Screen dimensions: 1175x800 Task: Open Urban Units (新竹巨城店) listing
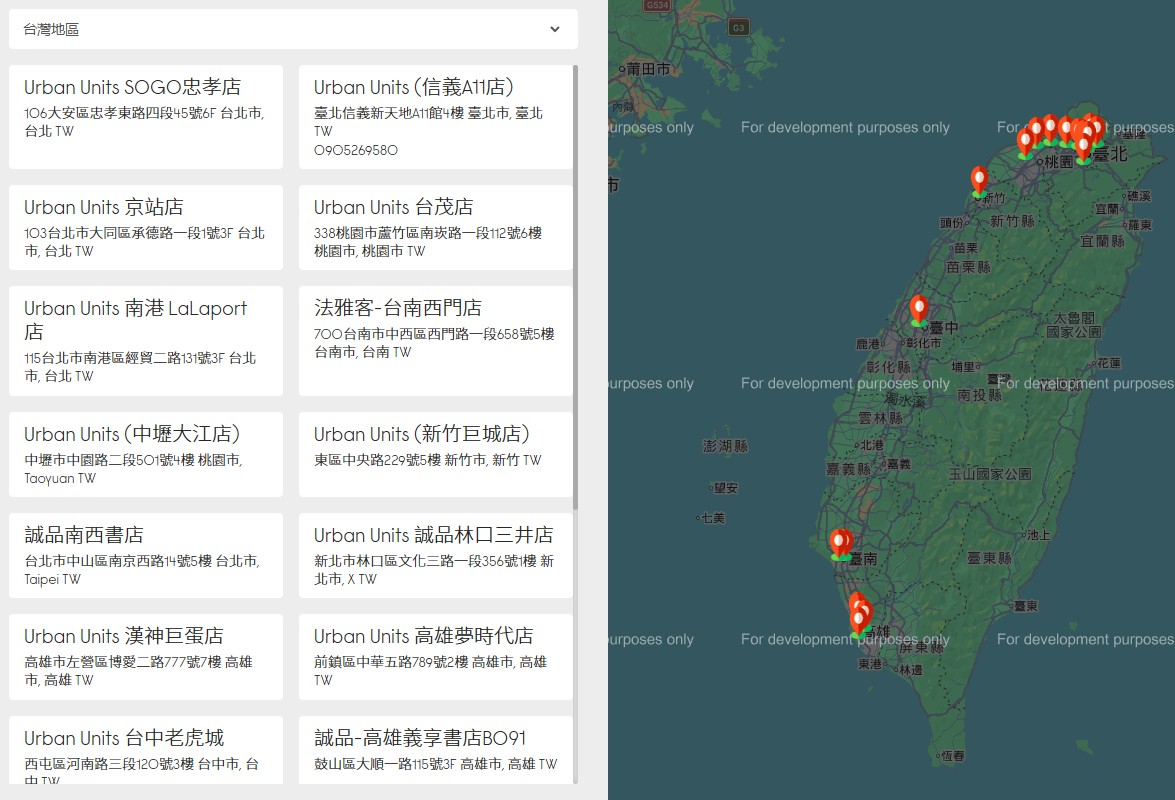click(435, 454)
